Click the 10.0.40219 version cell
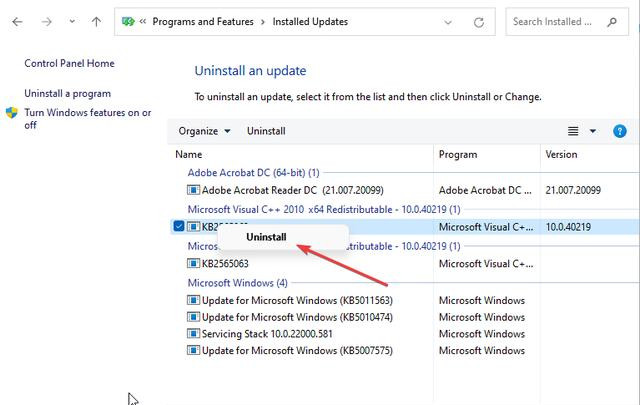This screenshot has width=640, height=405. point(568,227)
